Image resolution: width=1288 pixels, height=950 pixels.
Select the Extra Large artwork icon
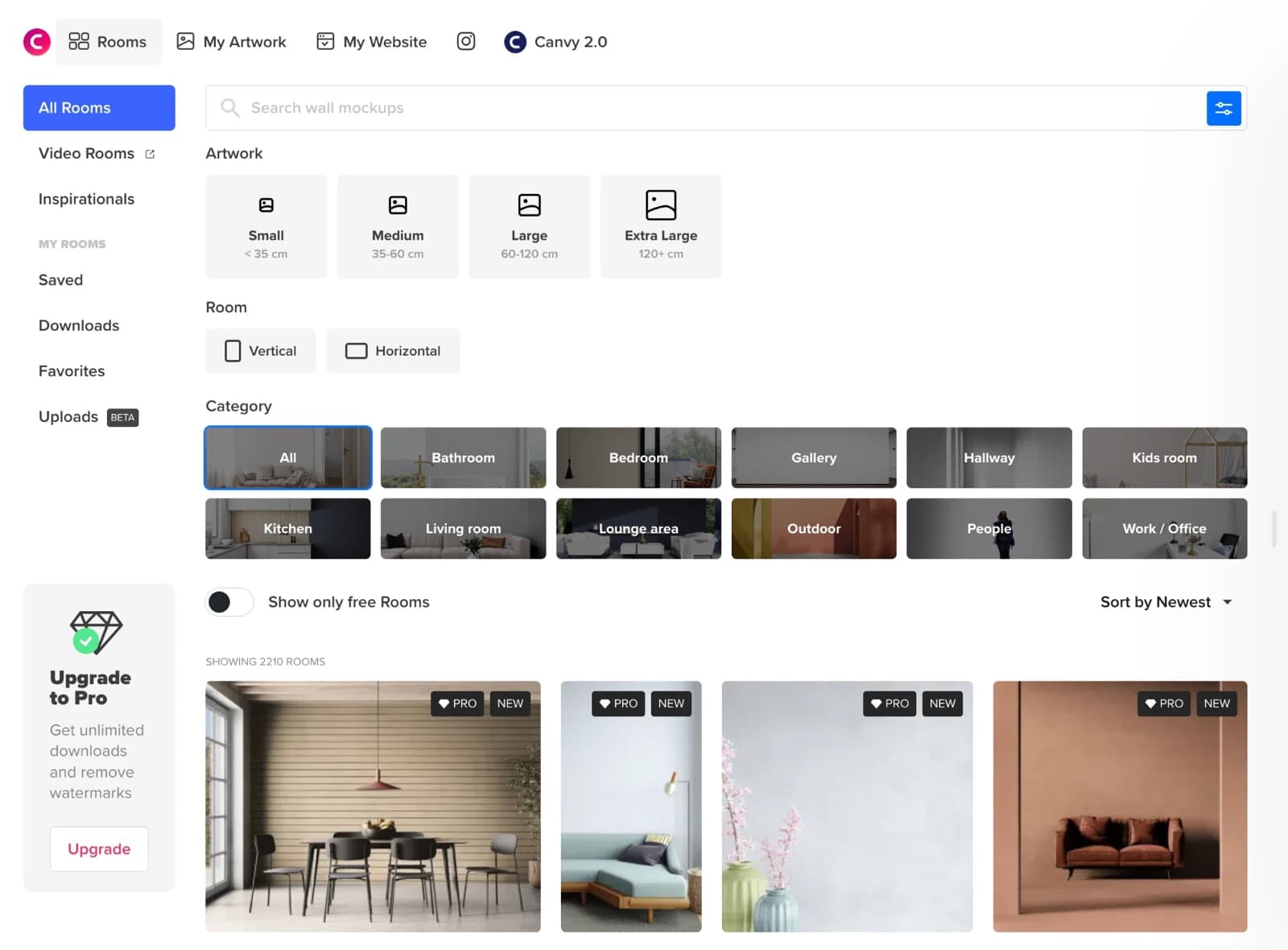click(661, 205)
